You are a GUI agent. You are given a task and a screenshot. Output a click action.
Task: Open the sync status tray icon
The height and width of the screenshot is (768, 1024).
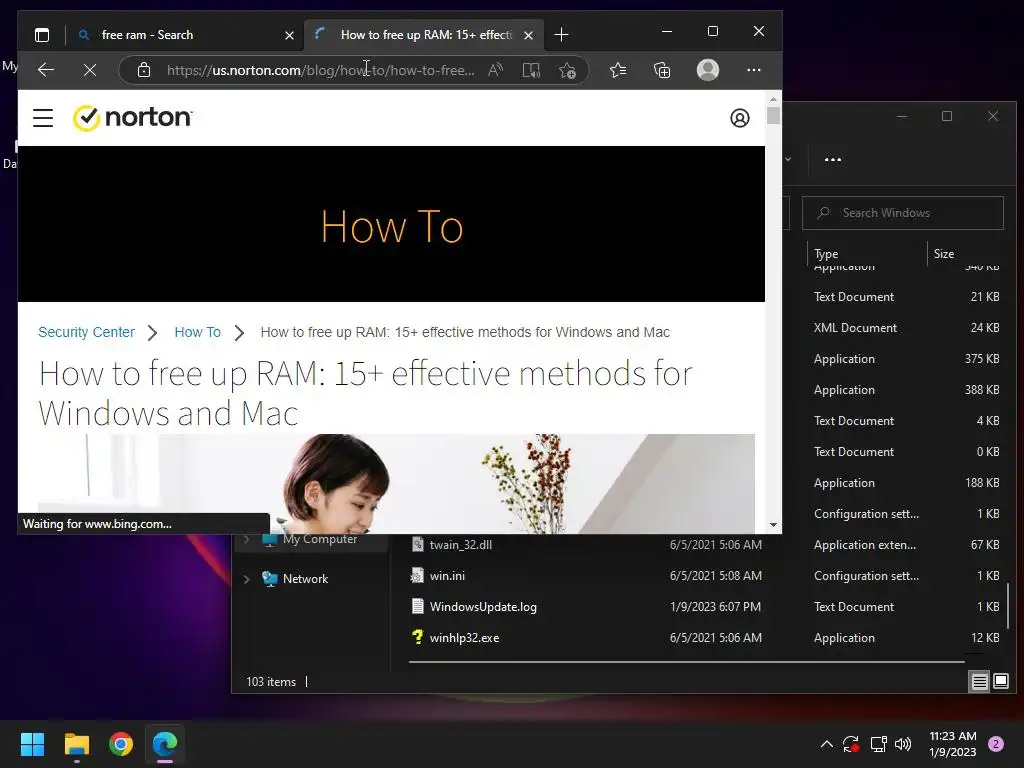click(x=851, y=744)
